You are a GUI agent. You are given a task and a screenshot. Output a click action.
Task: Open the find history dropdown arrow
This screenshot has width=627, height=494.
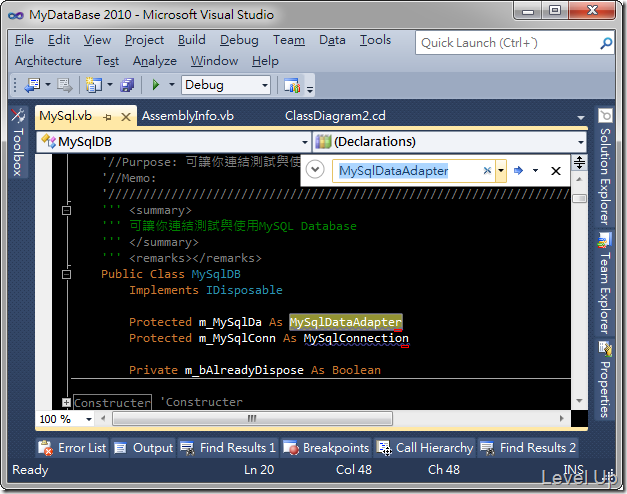tap(501, 171)
